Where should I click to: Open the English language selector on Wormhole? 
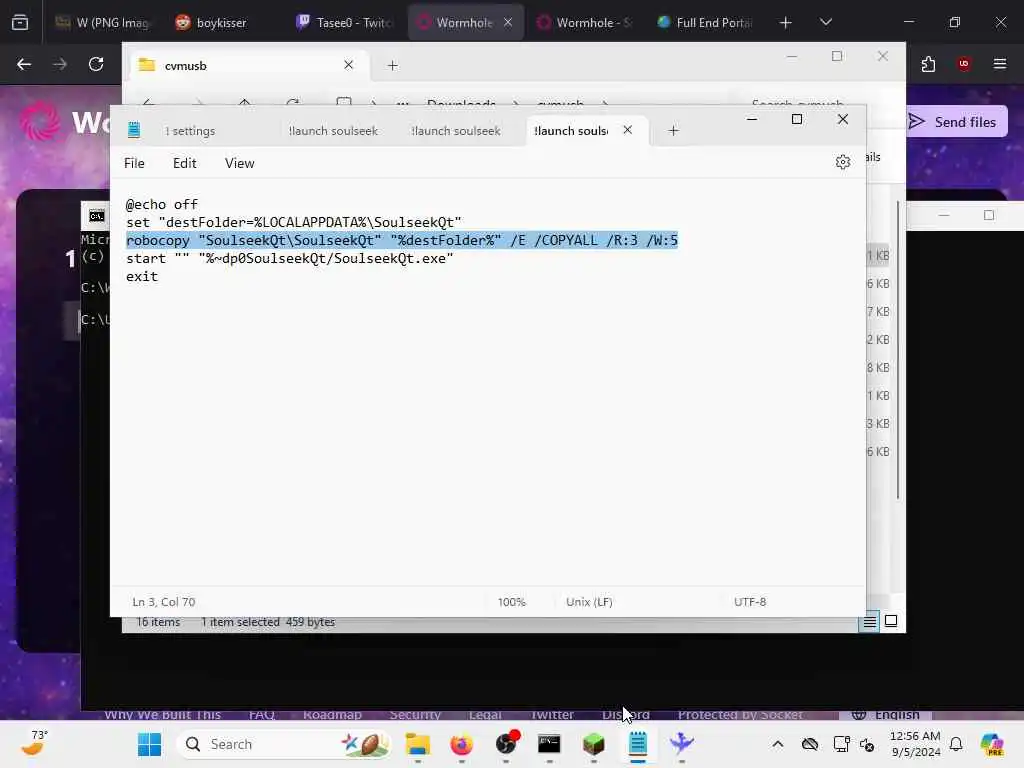tap(886, 714)
